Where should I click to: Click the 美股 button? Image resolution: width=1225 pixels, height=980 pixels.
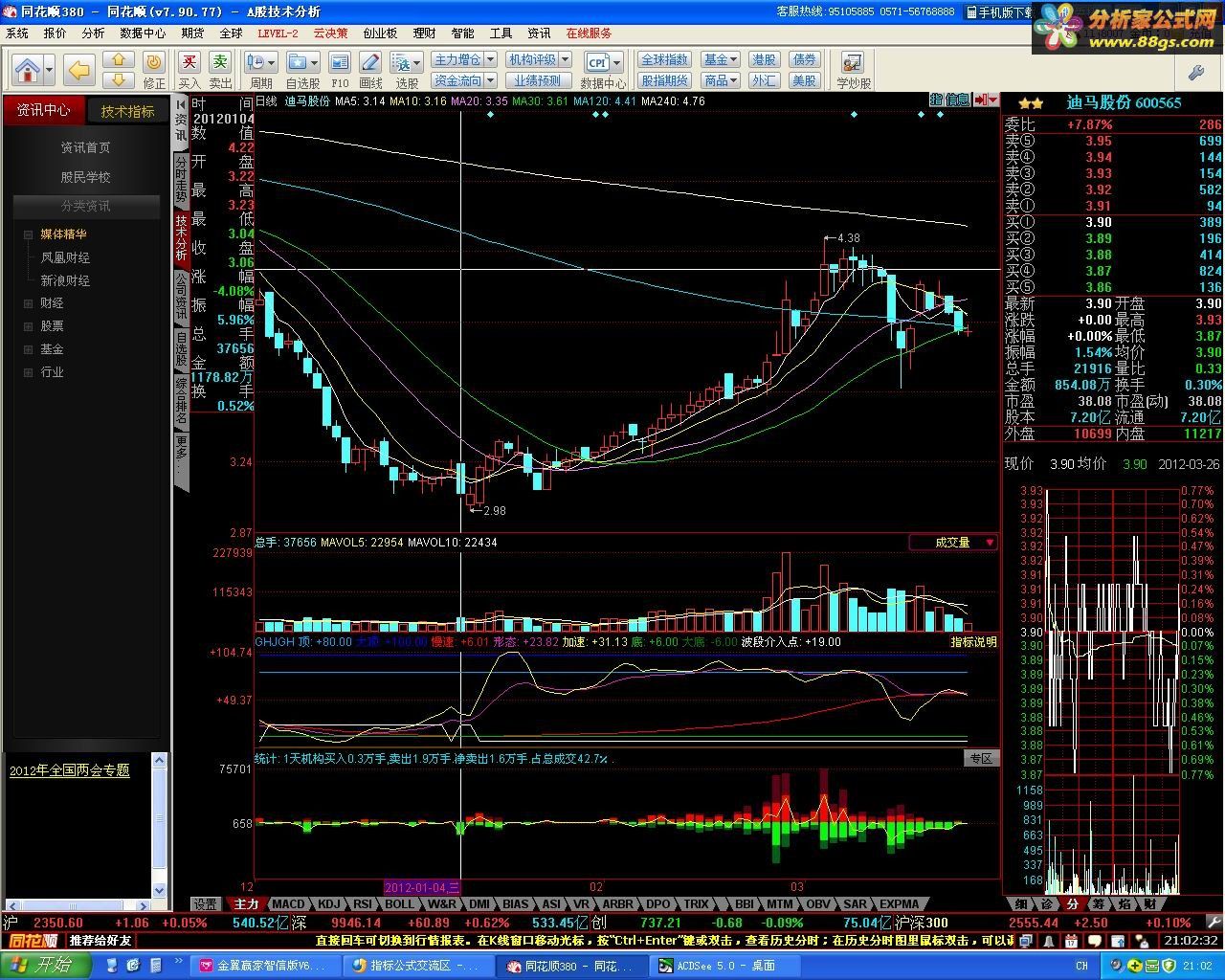pyautogui.click(x=805, y=80)
